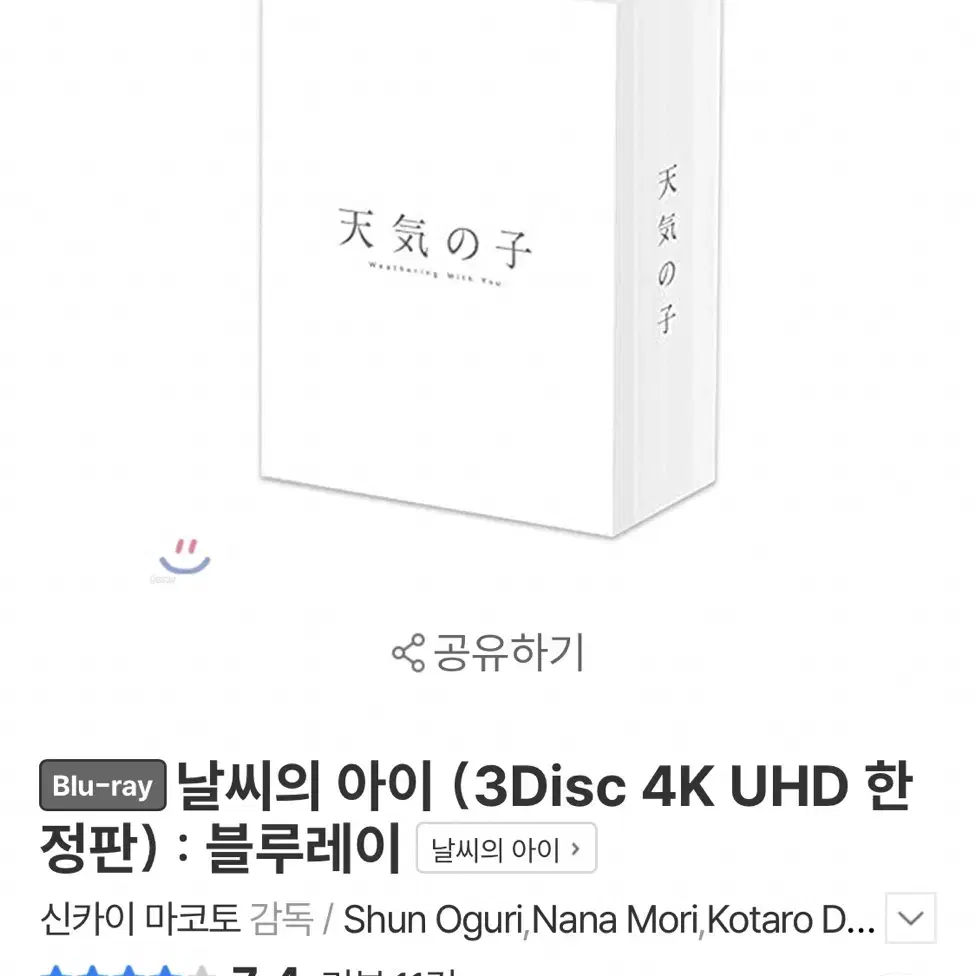Click the smiley face logo watermark
Viewport: 976px width, 976px height.
[184, 558]
